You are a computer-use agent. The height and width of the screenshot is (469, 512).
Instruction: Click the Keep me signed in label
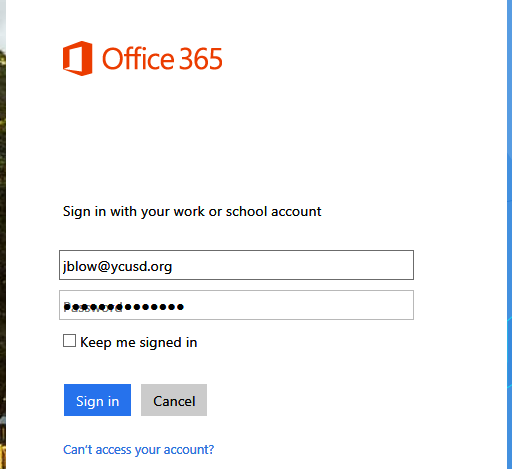139,342
